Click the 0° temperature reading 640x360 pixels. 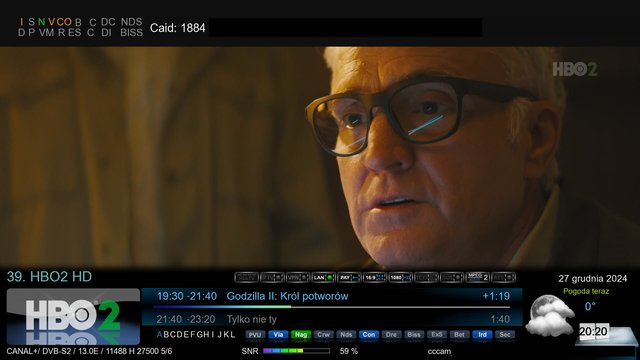(x=590, y=306)
